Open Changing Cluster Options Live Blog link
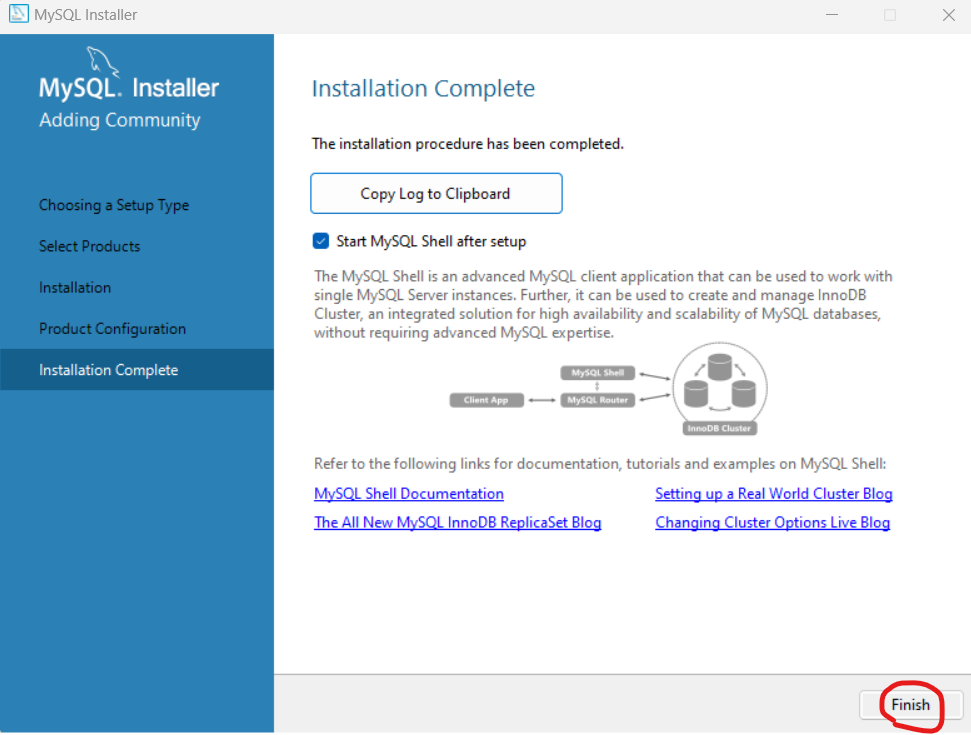This screenshot has height=735, width=971. click(x=772, y=523)
